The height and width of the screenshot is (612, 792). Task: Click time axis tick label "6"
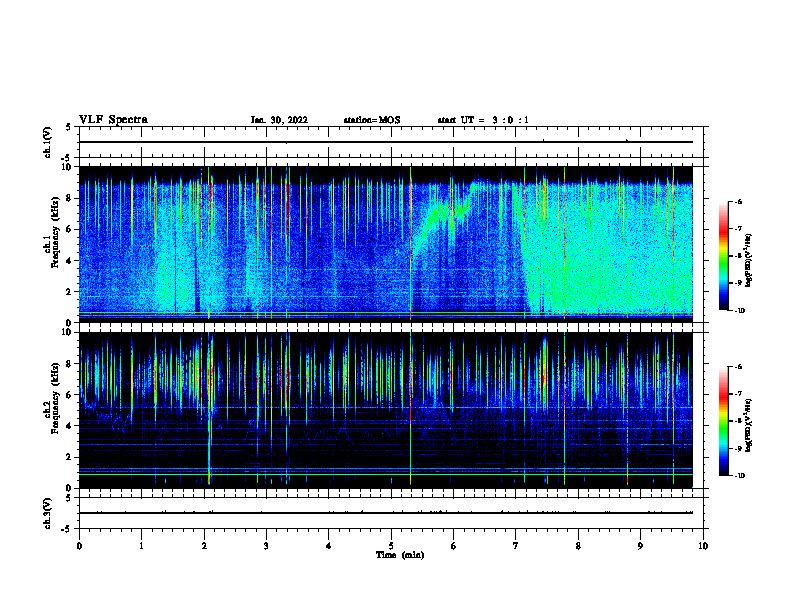pyautogui.click(x=454, y=546)
